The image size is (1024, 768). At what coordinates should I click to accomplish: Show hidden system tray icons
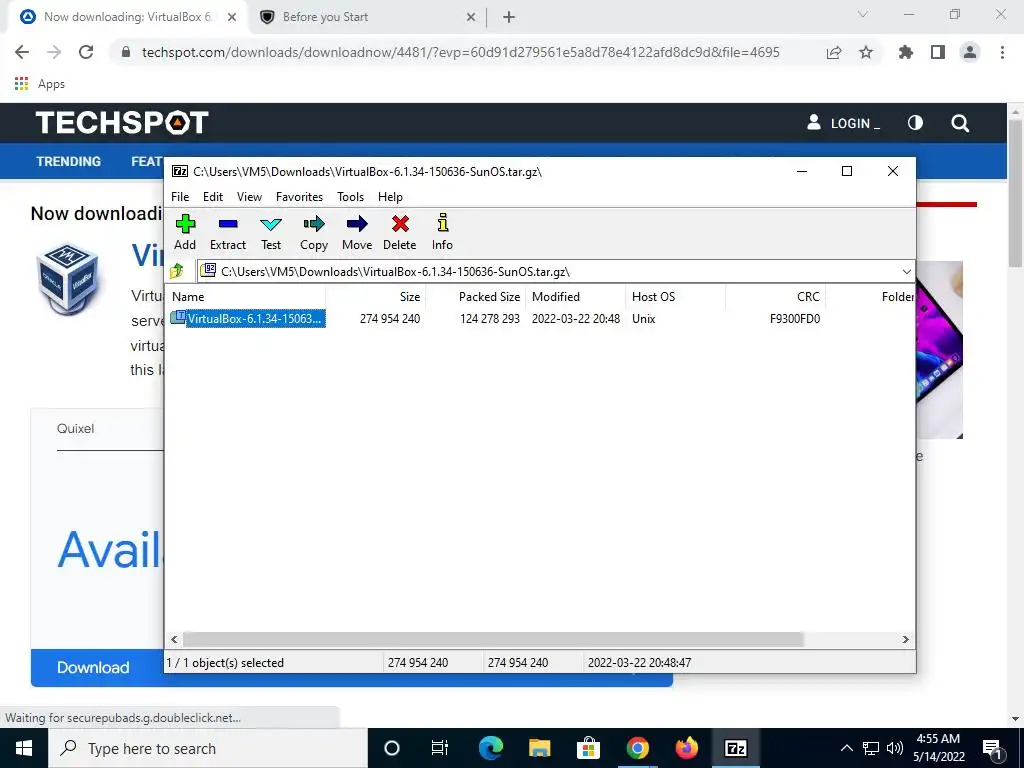click(846, 748)
